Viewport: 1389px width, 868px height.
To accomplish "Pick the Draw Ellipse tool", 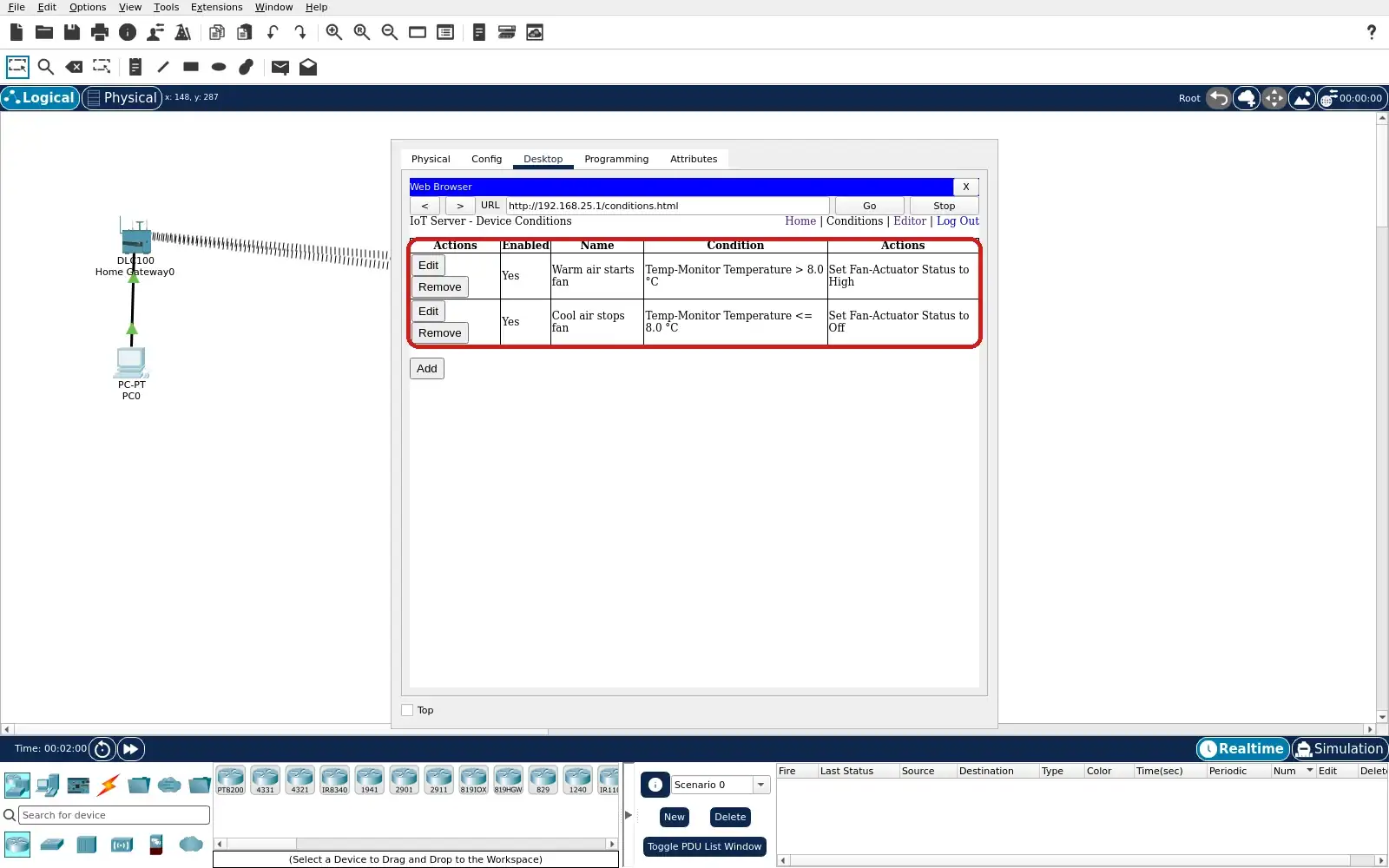I will pos(219,67).
